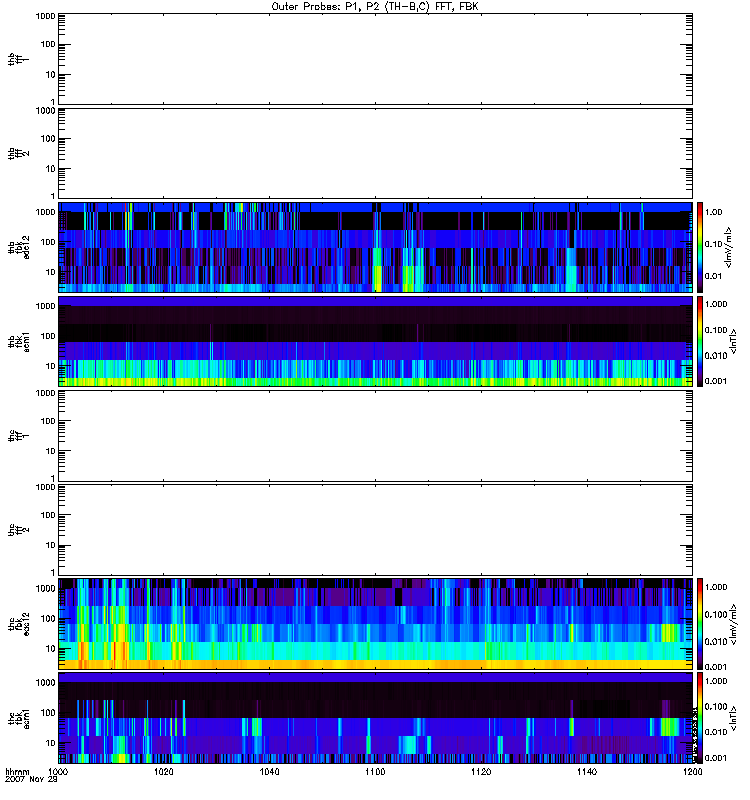Select the thc fbk scm1 spectrogram panel

[x=375, y=718]
